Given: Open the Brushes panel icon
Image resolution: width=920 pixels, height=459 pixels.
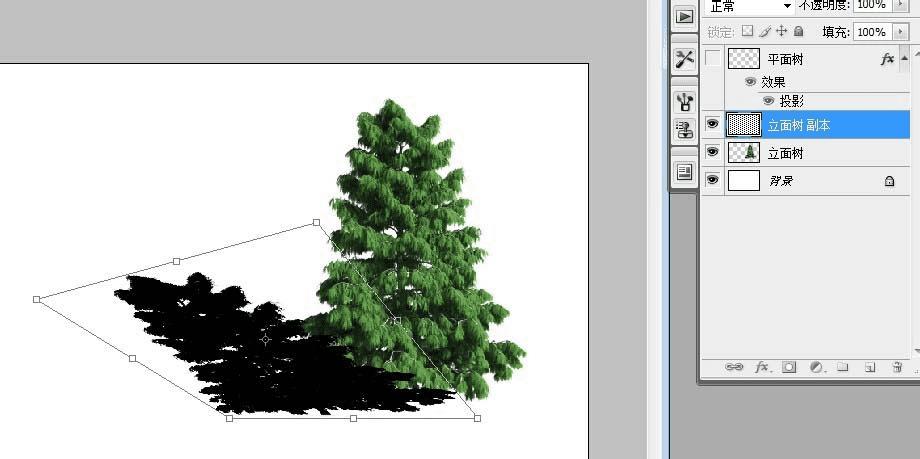Looking at the screenshot, I should coord(684,102).
